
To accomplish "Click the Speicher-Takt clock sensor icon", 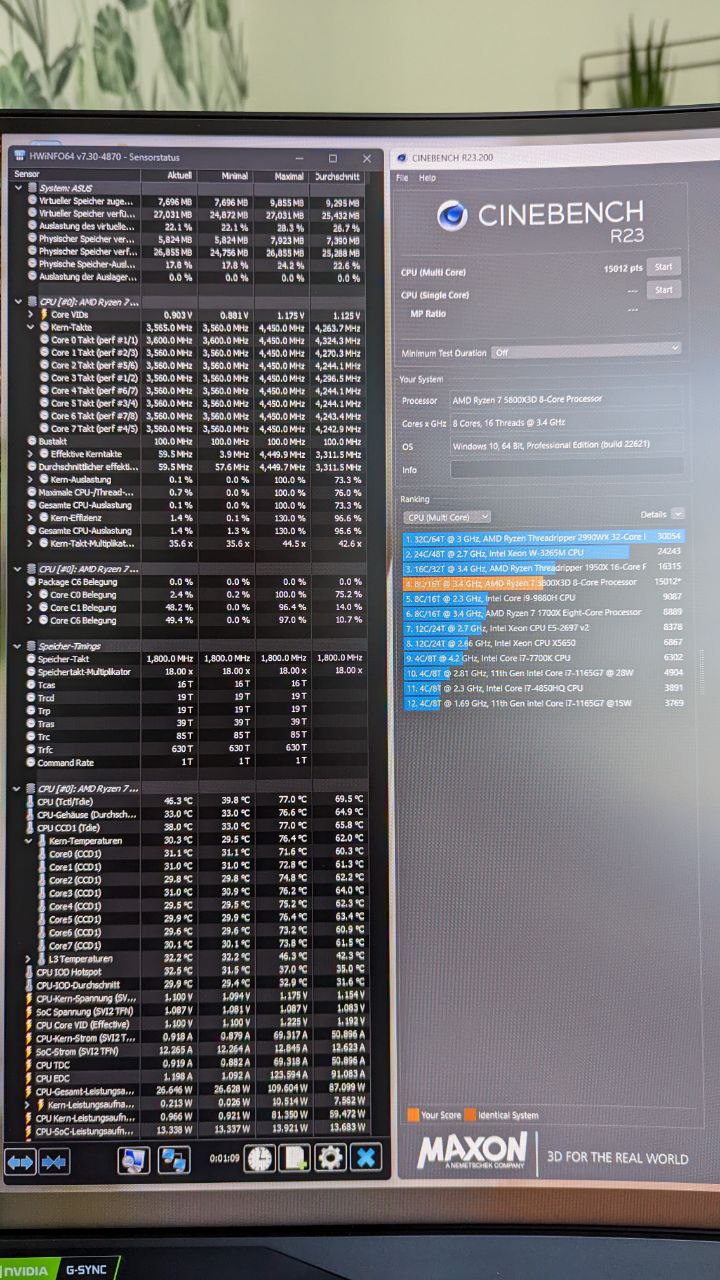I will (31, 658).
